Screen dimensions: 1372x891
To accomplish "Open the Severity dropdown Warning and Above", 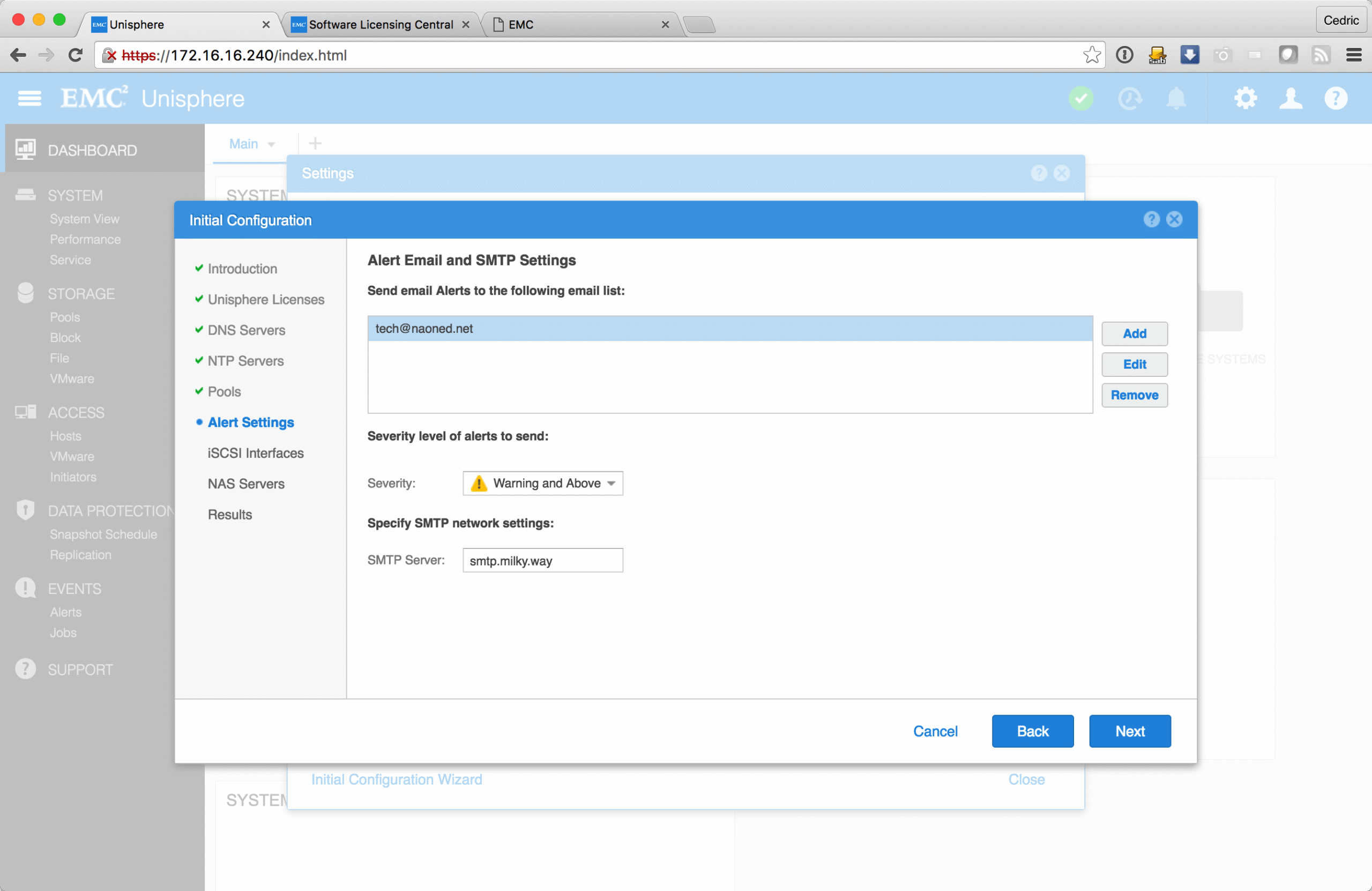I will tap(542, 483).
